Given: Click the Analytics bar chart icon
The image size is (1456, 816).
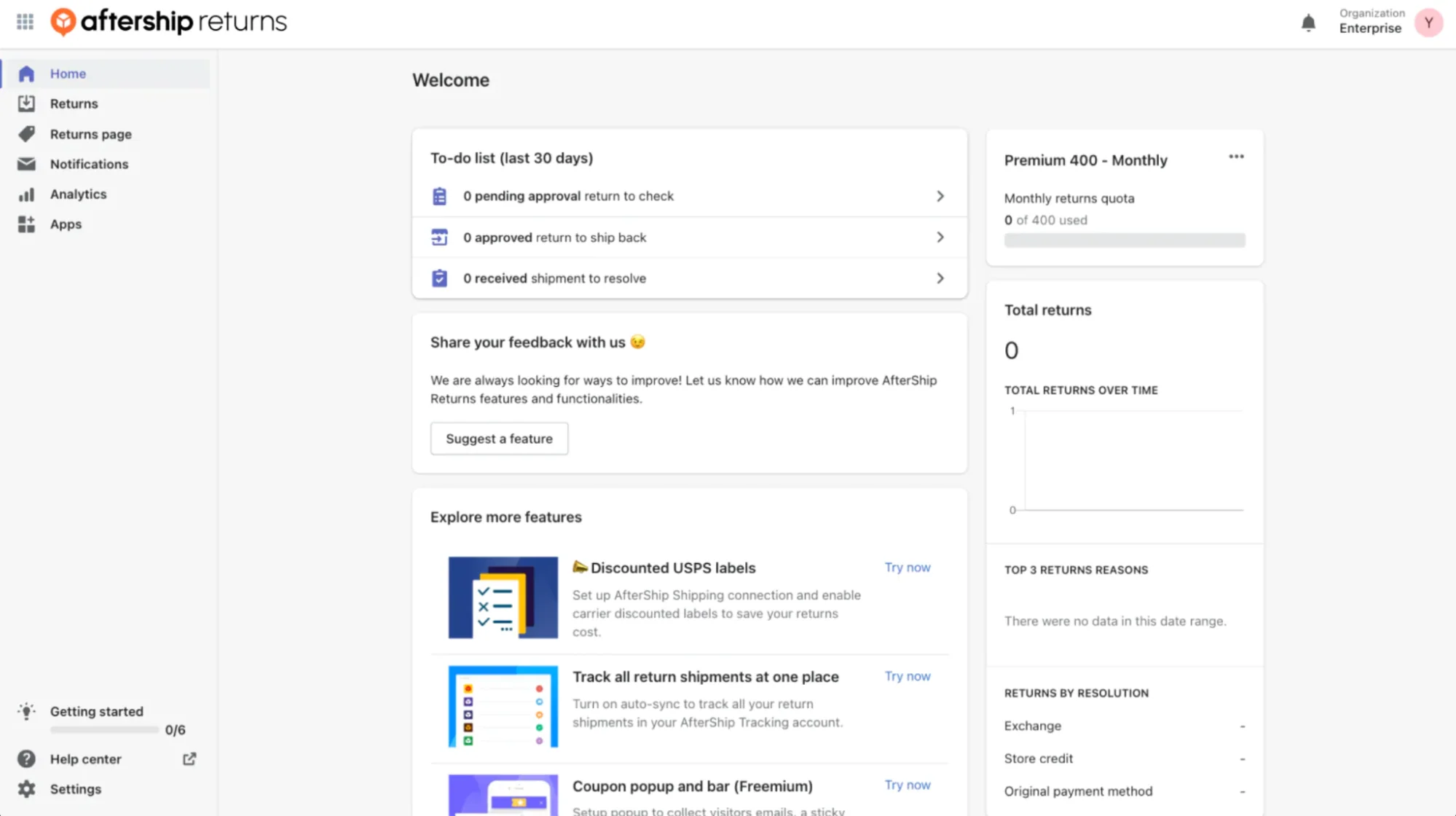Looking at the screenshot, I should 26,195.
